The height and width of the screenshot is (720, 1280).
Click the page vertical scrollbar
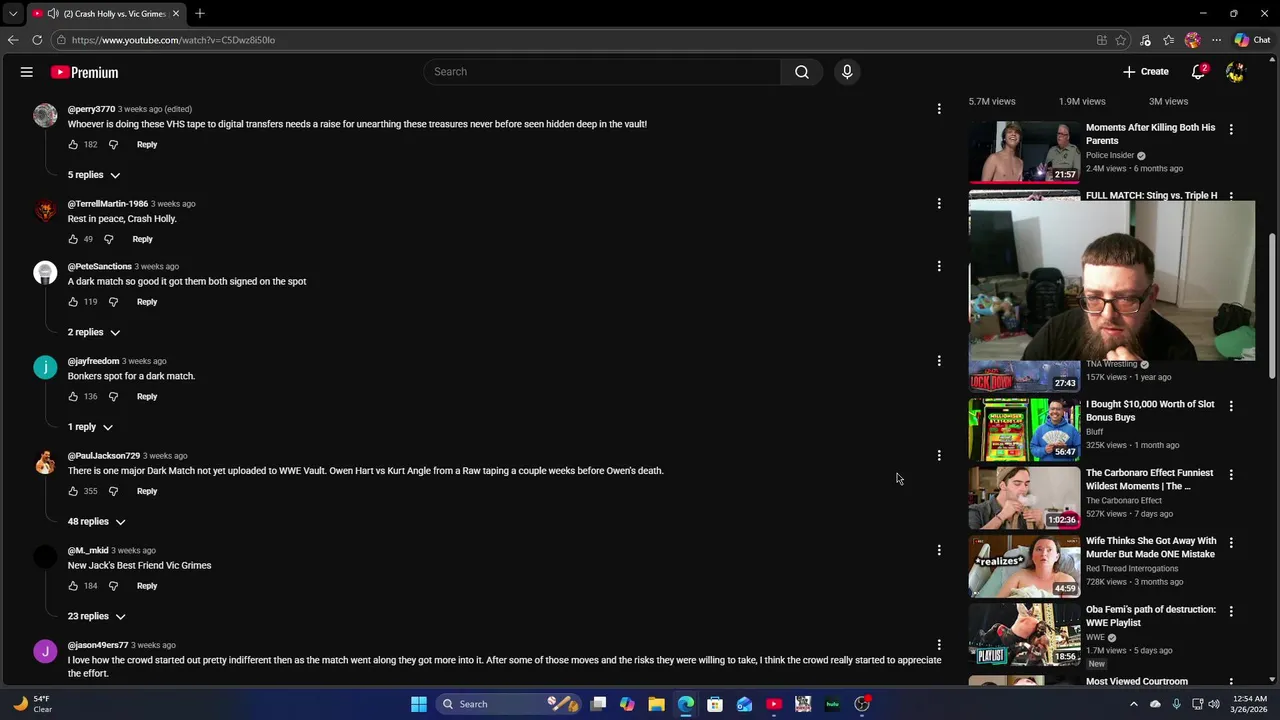[x=1273, y=305]
